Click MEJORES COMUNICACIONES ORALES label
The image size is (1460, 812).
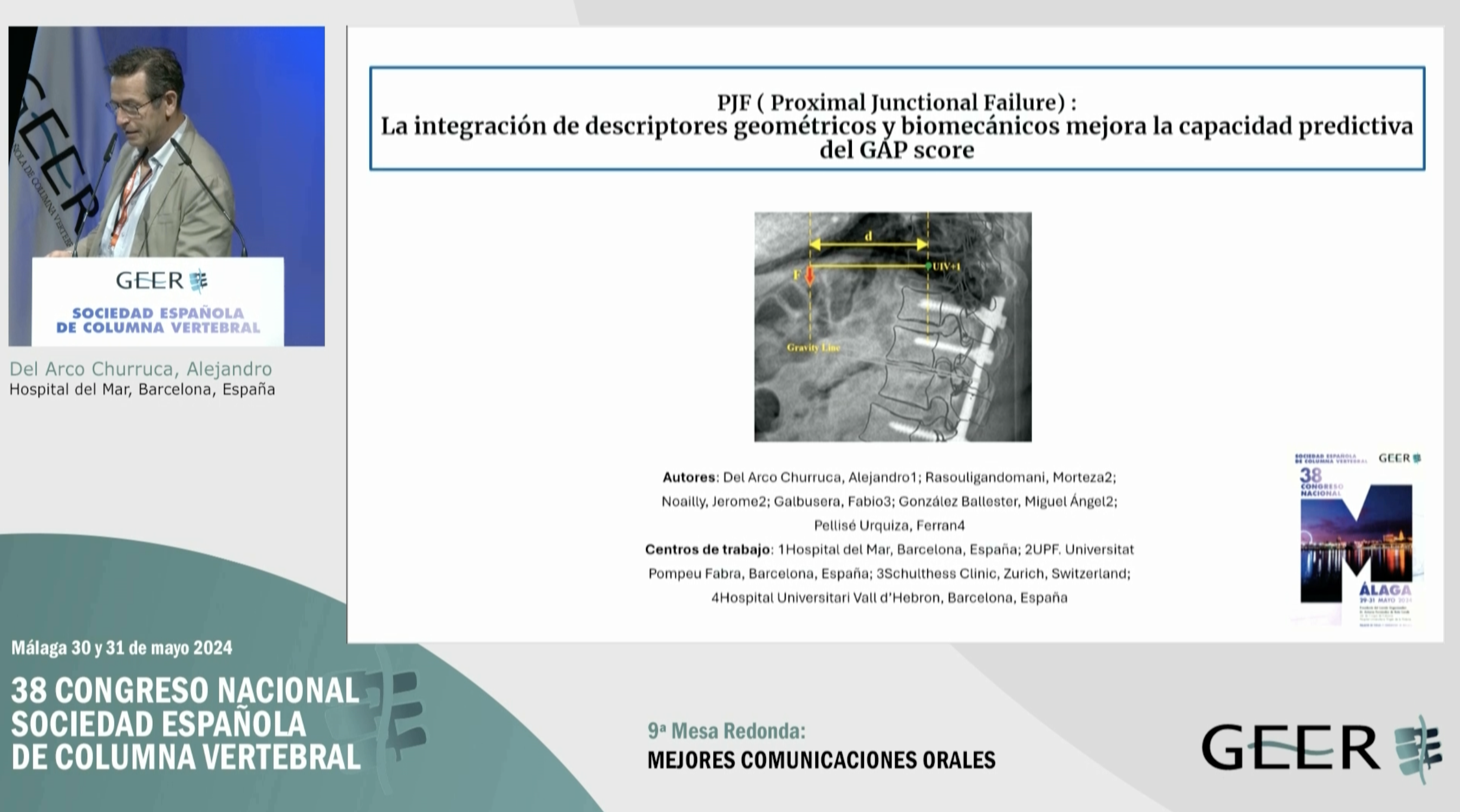tap(819, 762)
